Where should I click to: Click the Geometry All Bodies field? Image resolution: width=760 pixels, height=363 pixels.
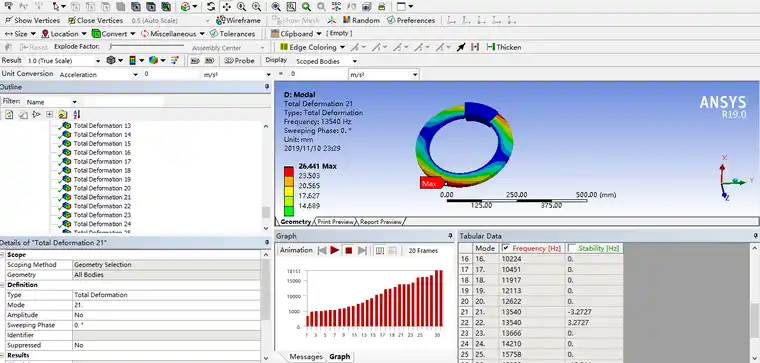pyautogui.click(x=166, y=275)
